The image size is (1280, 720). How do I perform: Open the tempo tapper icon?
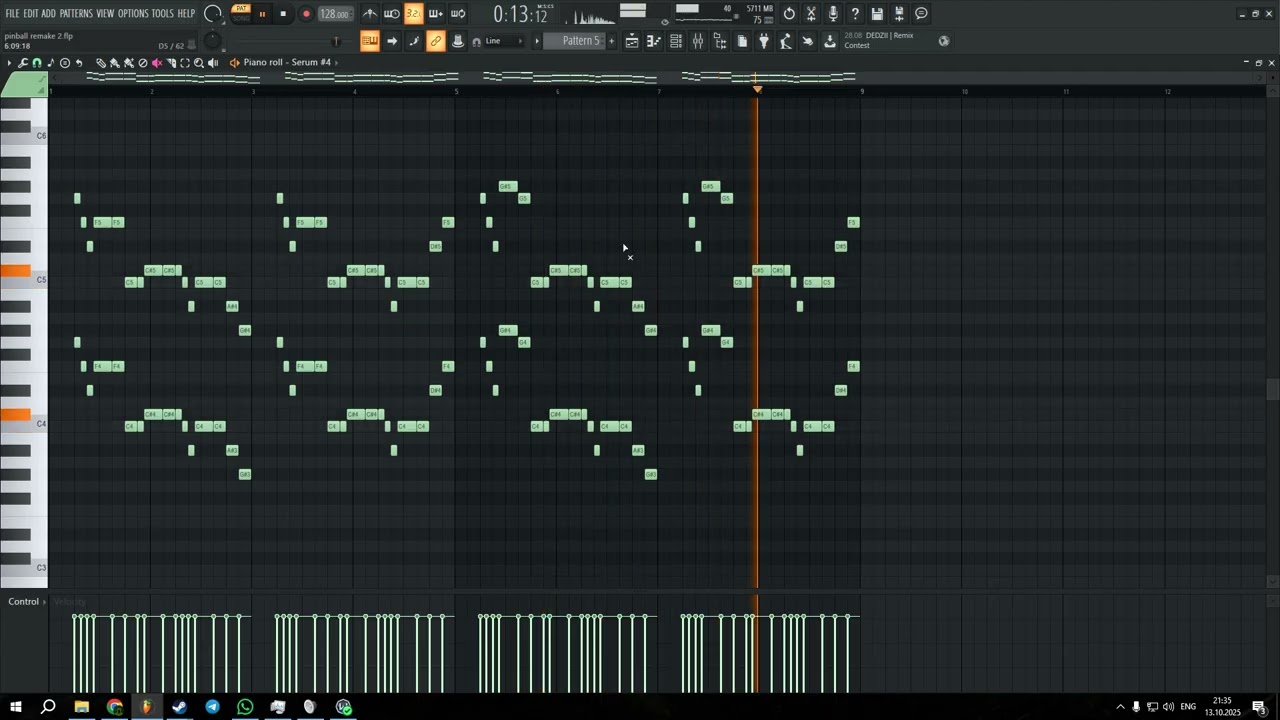tap(786, 41)
